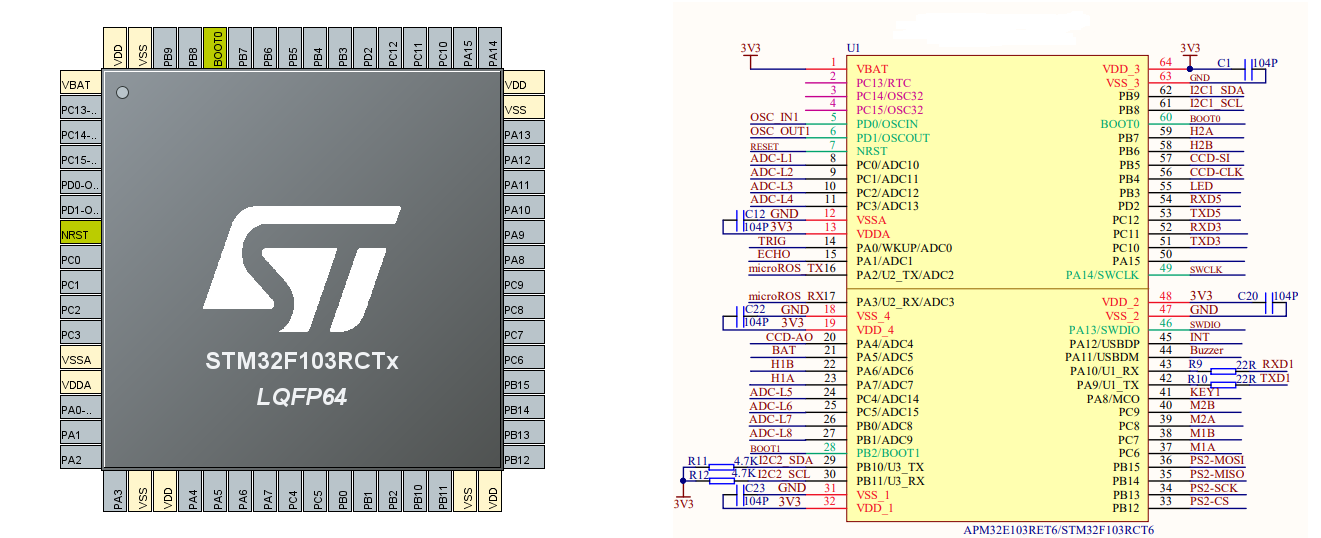Select the RESET net label in the schematic

764,146
